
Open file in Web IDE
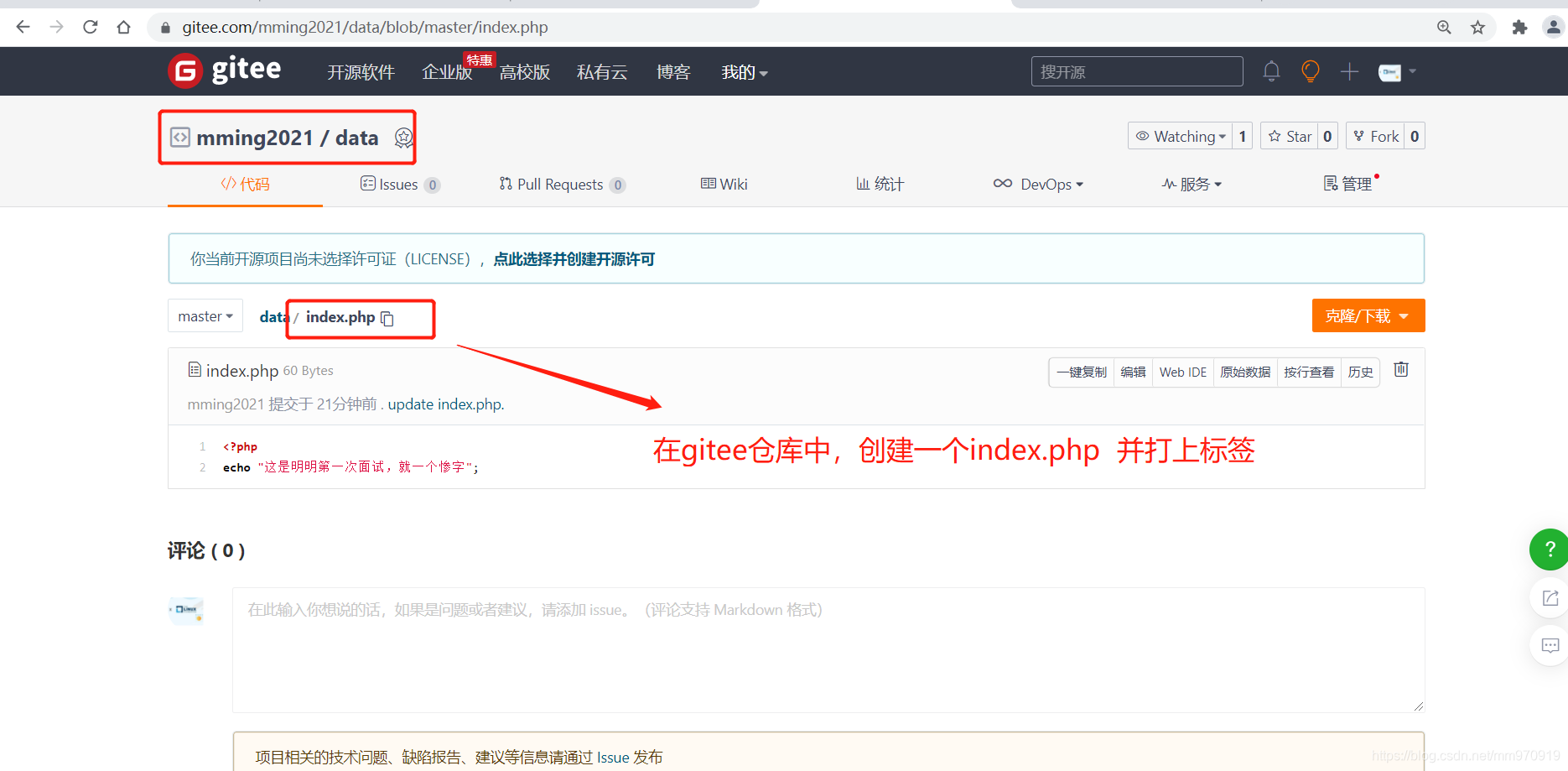pyautogui.click(x=1183, y=372)
